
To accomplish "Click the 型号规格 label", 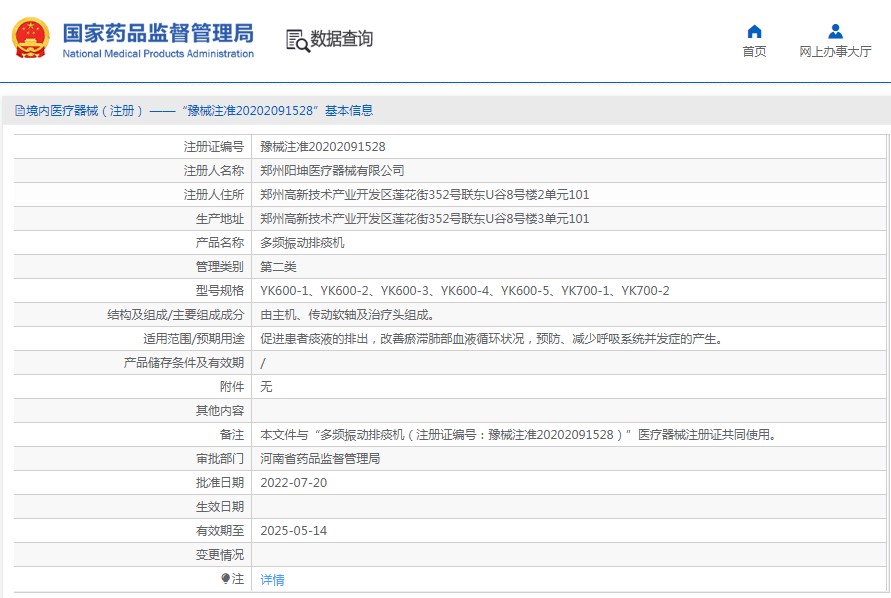I will pyautogui.click(x=220, y=291).
